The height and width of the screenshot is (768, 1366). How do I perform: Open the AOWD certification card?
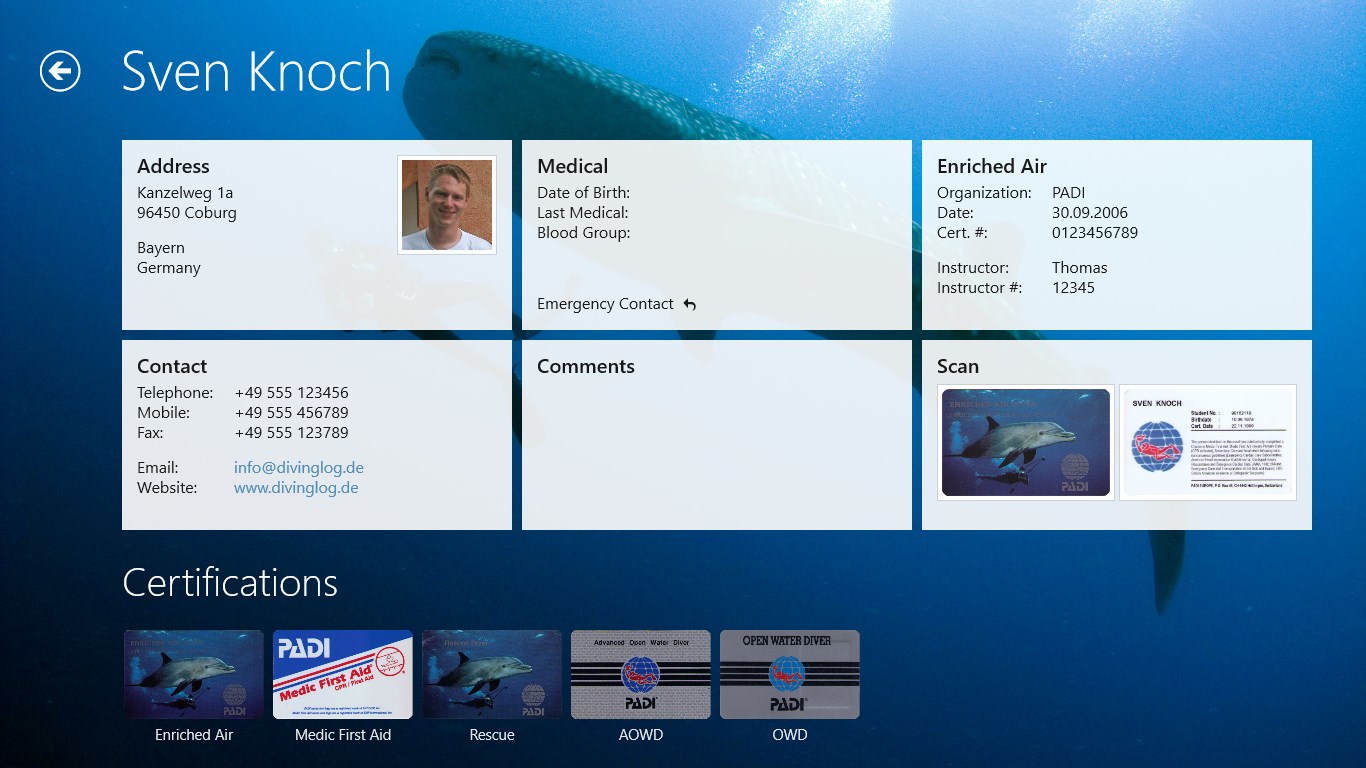[640, 673]
